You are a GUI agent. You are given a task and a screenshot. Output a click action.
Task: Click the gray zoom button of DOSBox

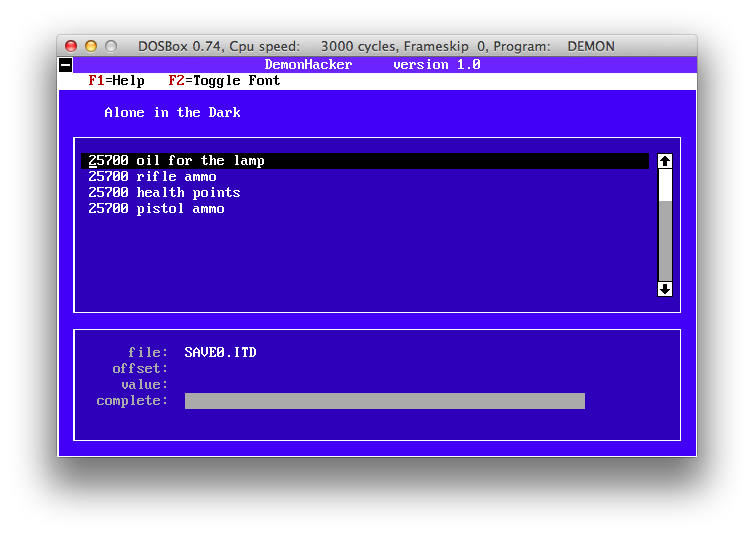pyautogui.click(x=111, y=46)
